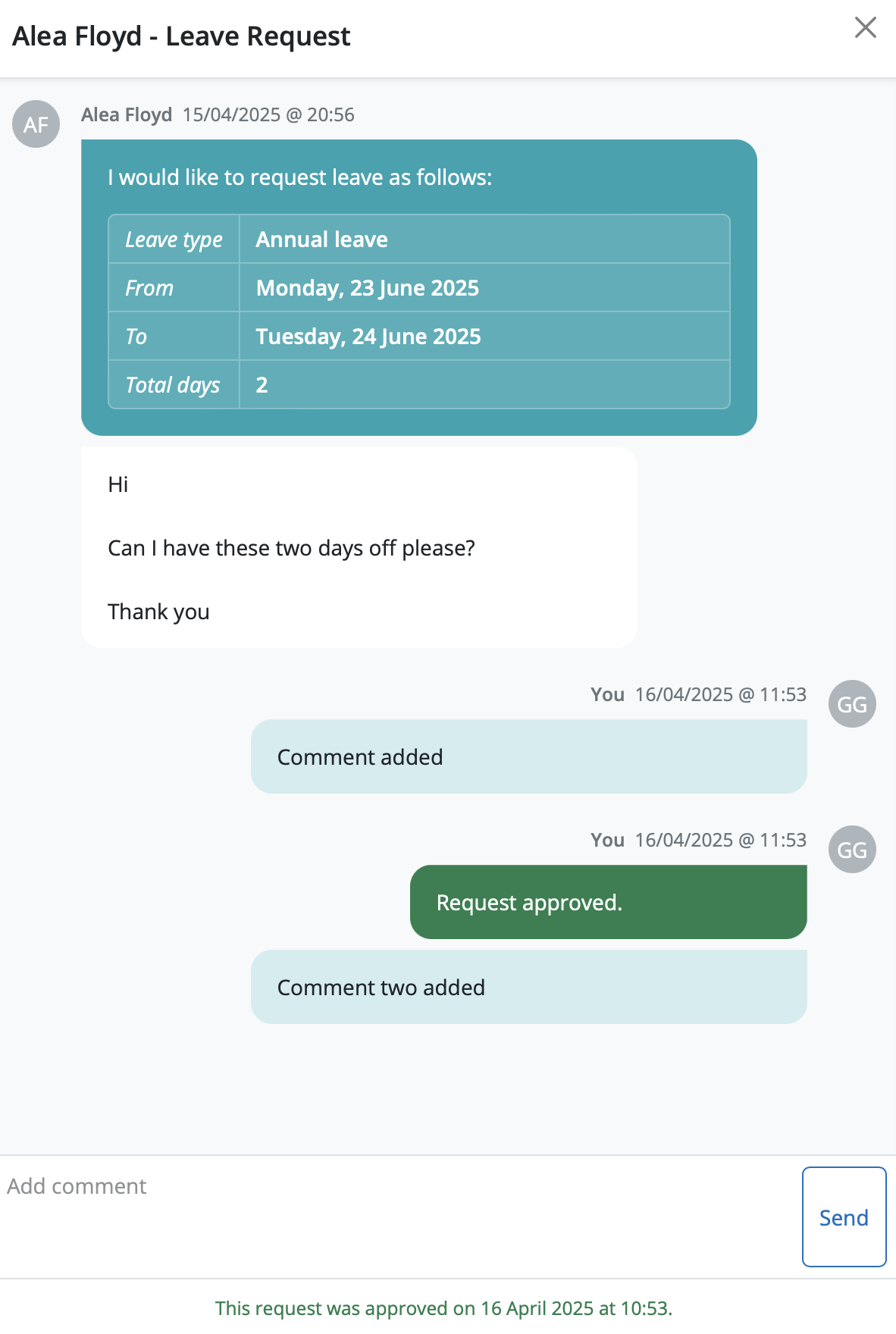The width and height of the screenshot is (896, 1334).
Task: Click the 'Can I have these two days off' message
Action: [291, 548]
